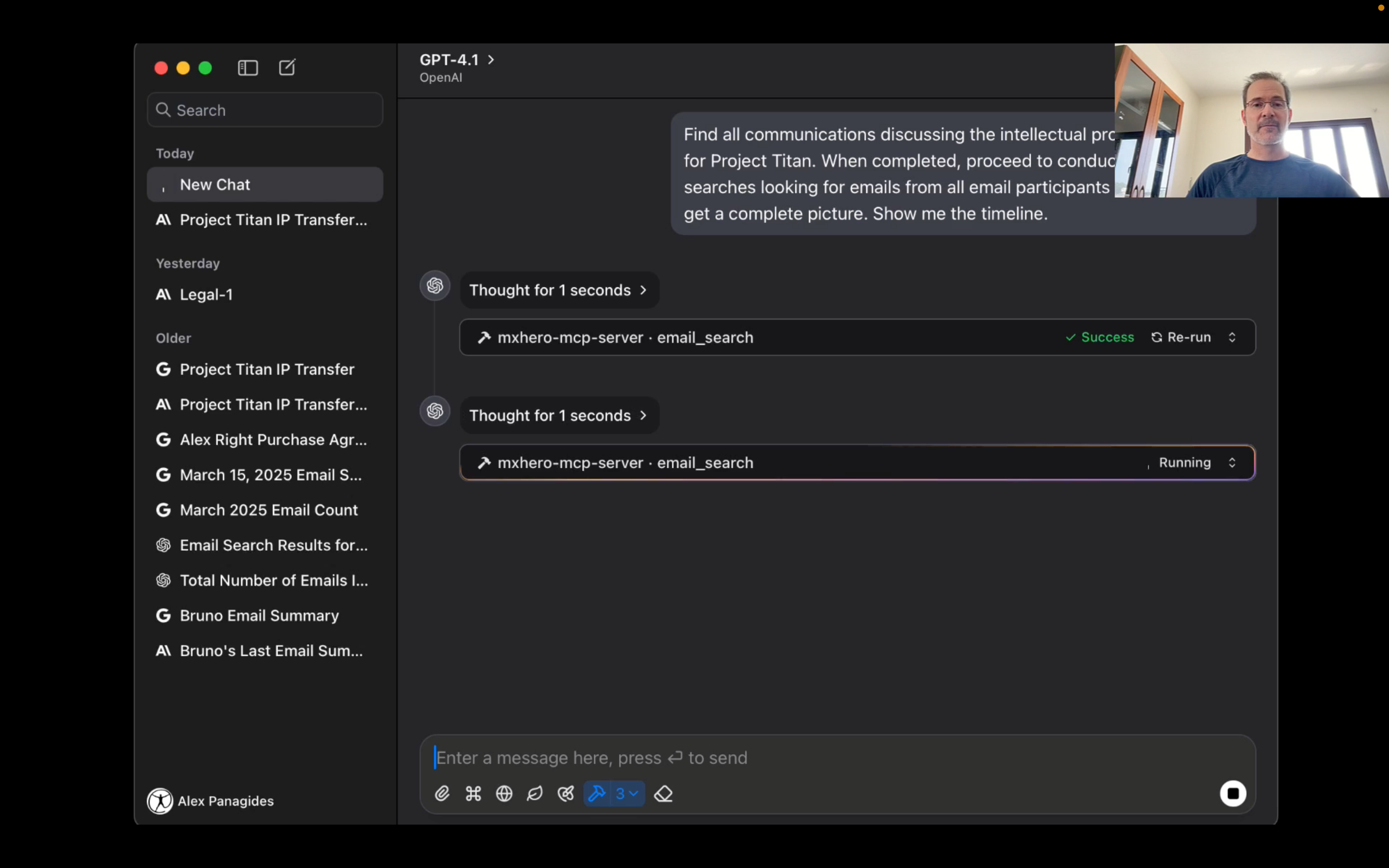Click the webcam video overlay thumbnail
The height and width of the screenshot is (868, 1389).
[x=1251, y=121]
